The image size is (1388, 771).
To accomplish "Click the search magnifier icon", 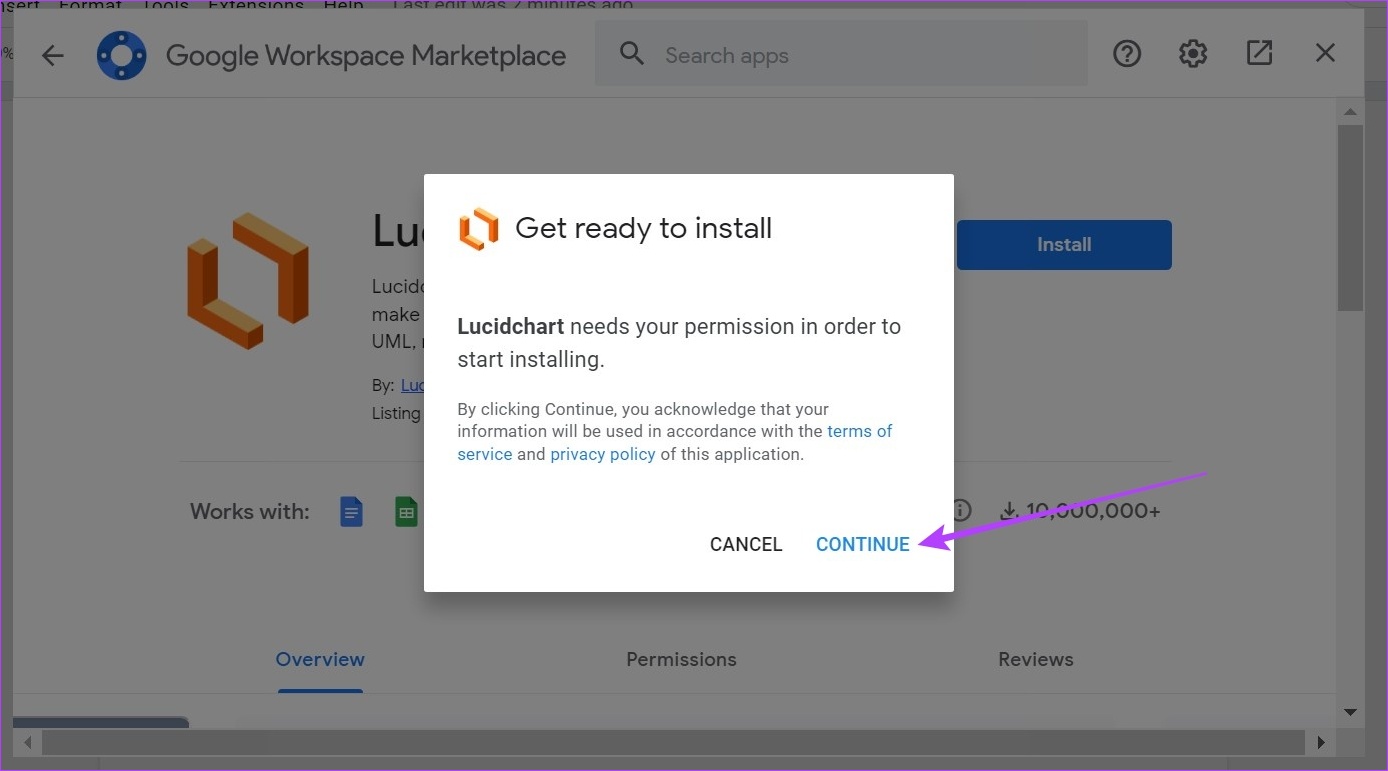I will click(x=632, y=54).
